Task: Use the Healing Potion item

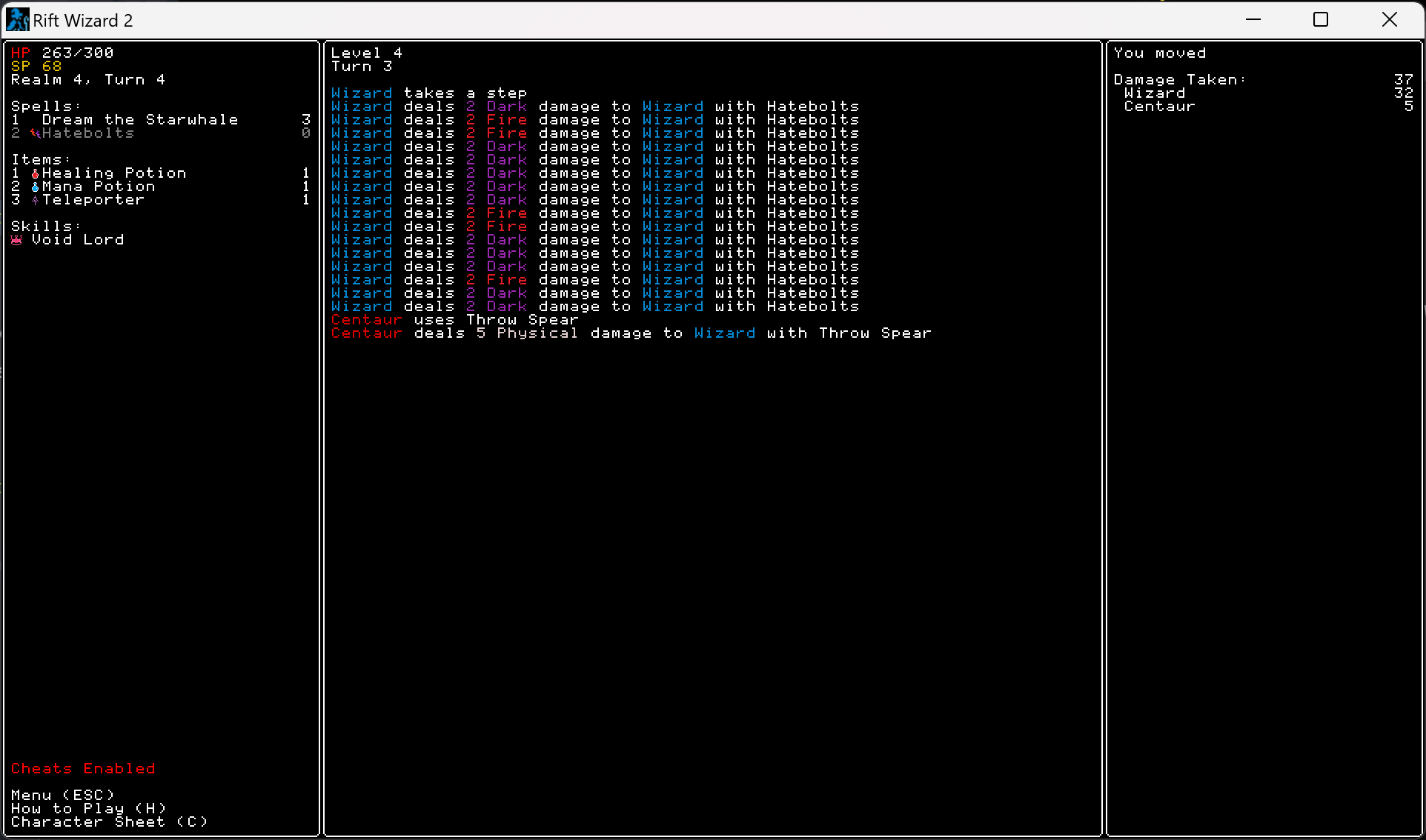Action: [x=113, y=173]
